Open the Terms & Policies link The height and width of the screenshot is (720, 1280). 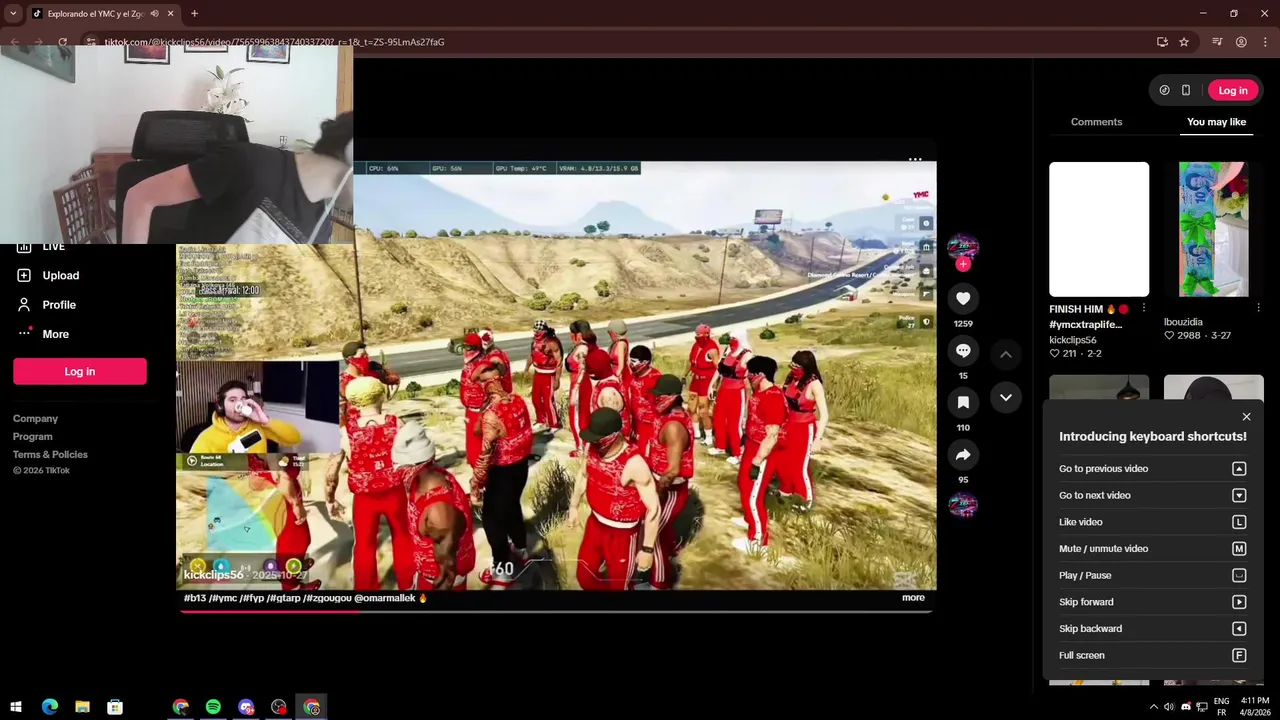coord(50,455)
